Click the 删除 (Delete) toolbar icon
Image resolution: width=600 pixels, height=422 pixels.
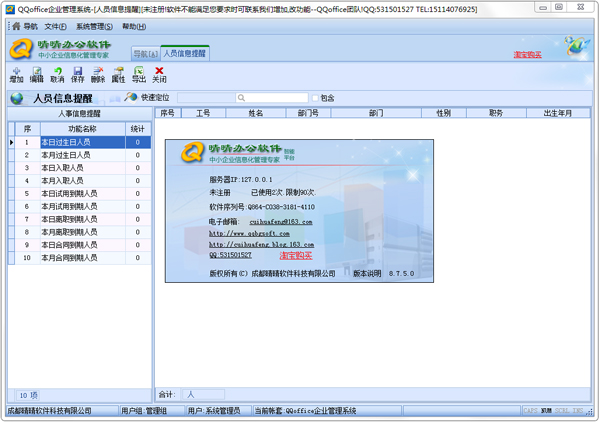coord(98,75)
